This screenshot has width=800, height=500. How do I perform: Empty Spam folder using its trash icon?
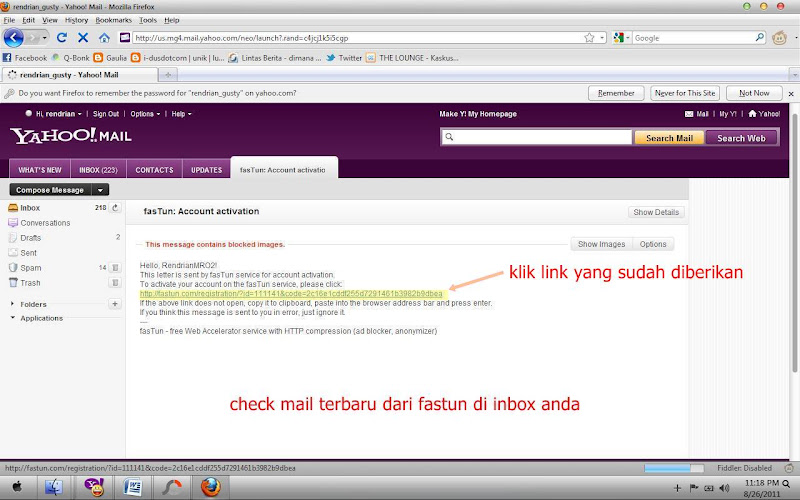pyautogui.click(x=115, y=267)
